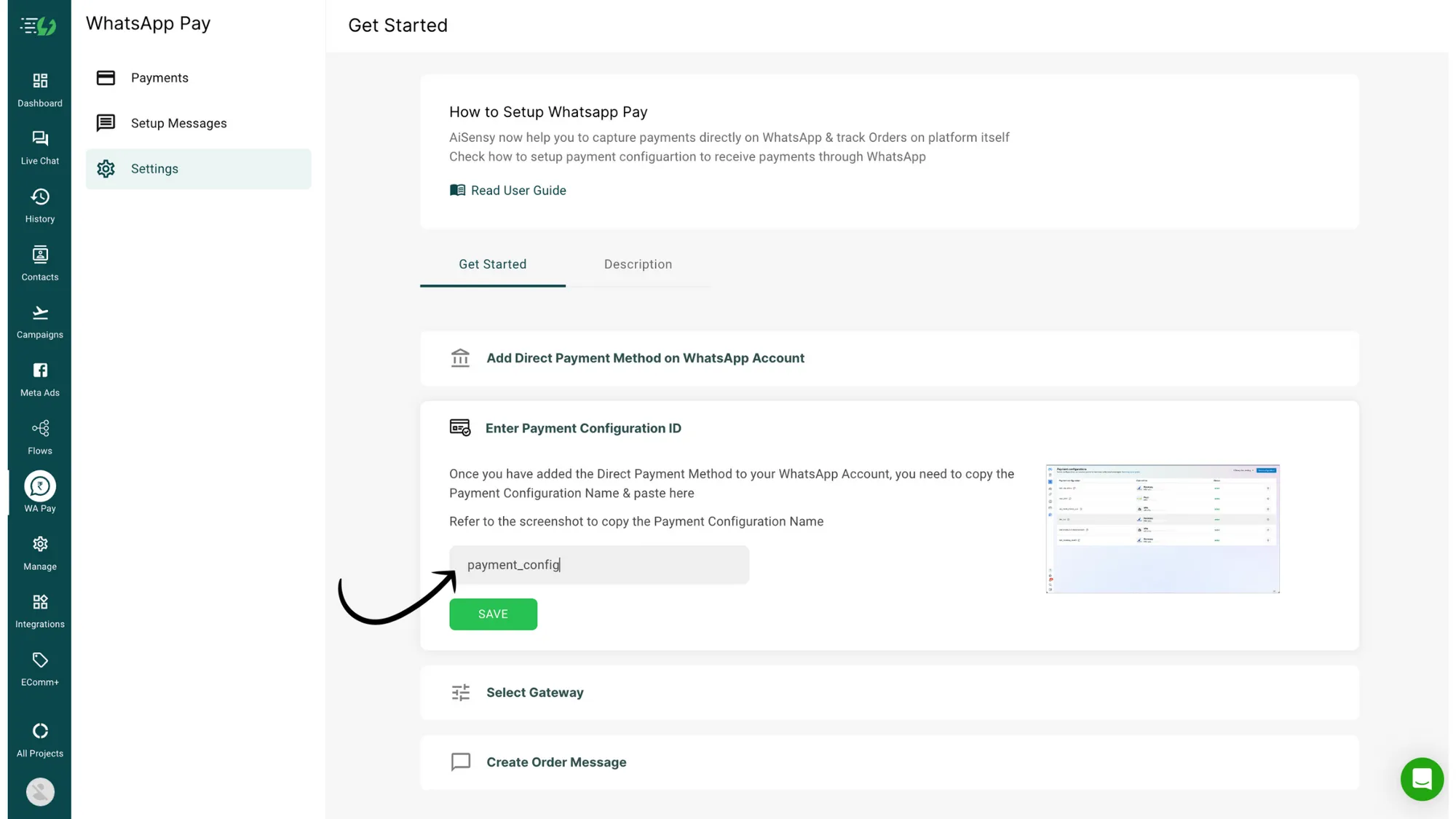Expand Add Direct Payment Method section

645,357
